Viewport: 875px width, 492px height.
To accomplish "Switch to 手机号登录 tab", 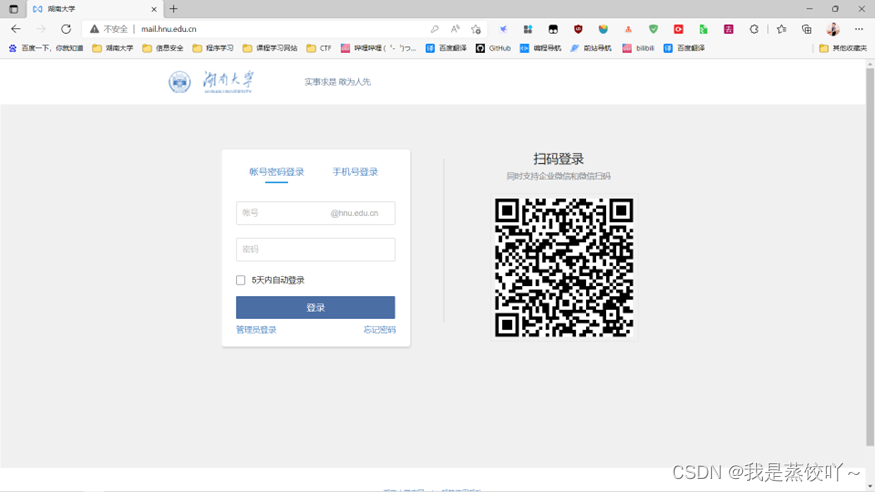I will point(355,172).
